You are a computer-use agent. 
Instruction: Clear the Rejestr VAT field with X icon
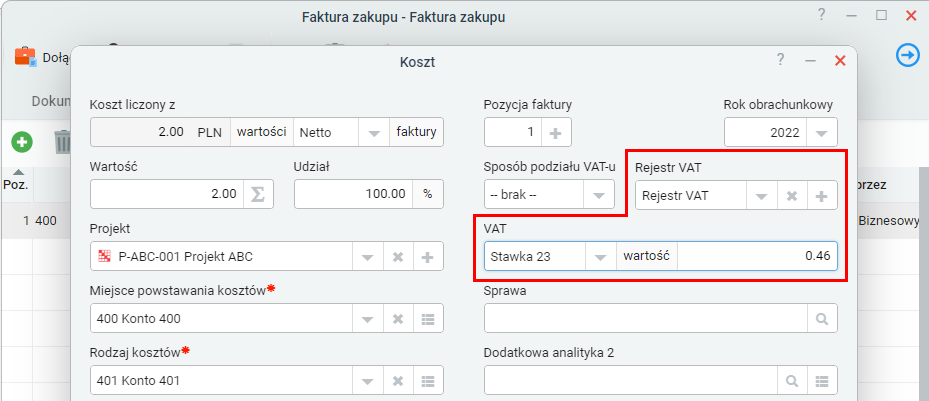[791, 196]
